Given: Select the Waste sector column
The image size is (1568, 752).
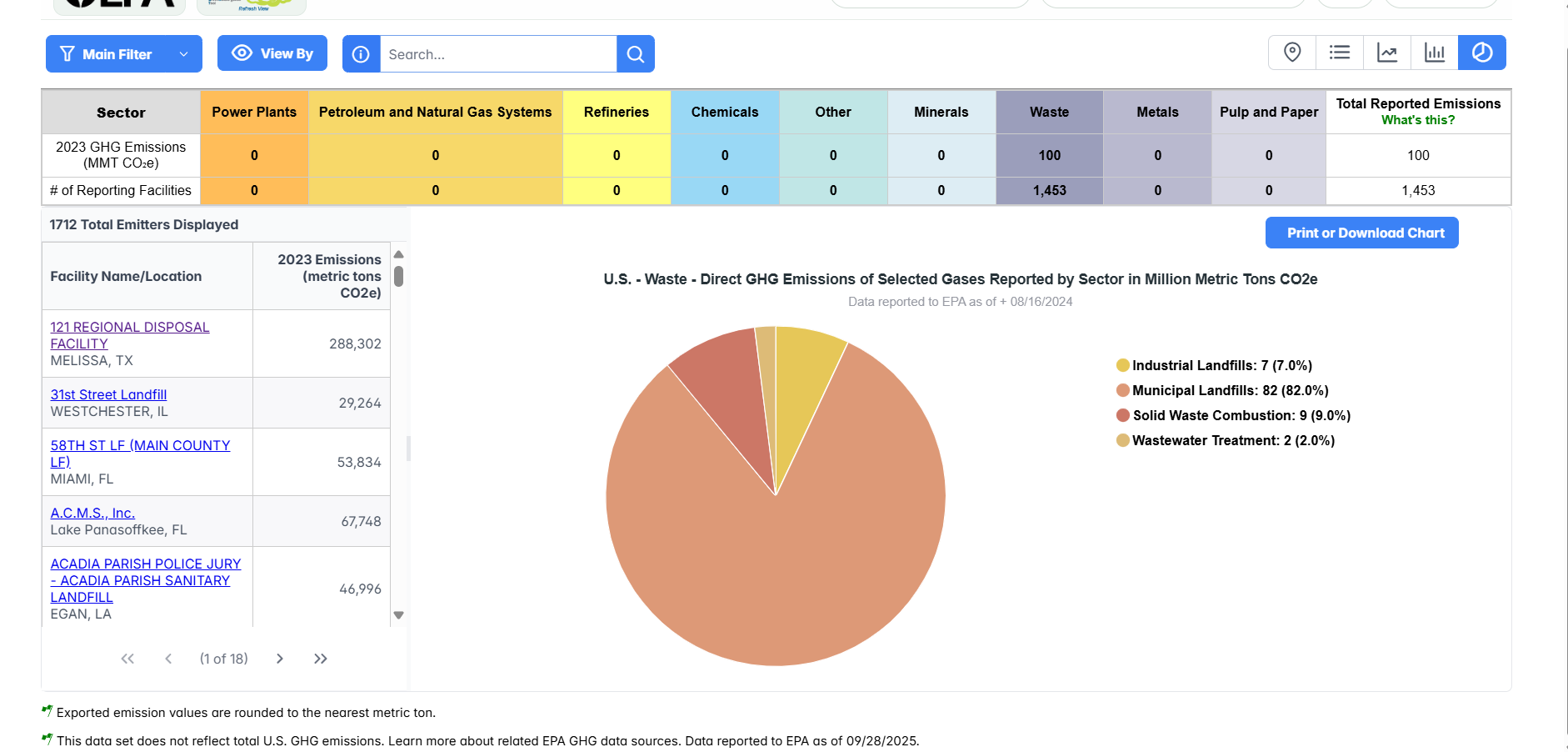Looking at the screenshot, I should (x=1049, y=112).
